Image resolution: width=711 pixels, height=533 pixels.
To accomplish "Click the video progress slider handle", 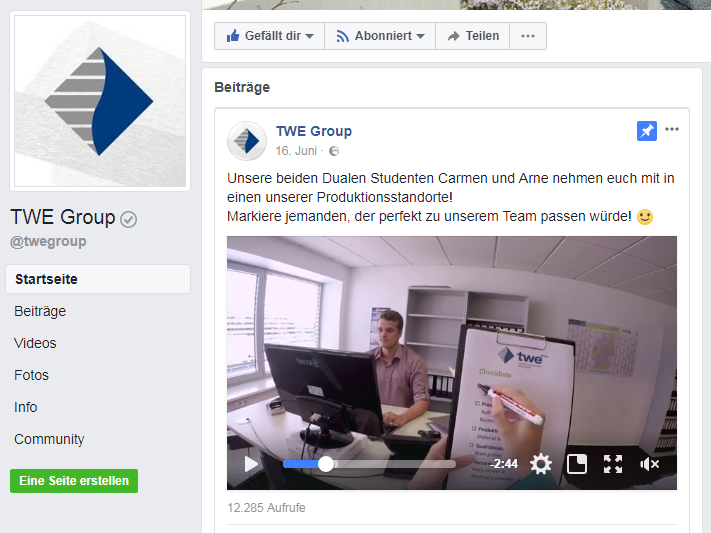I will (x=326, y=464).
